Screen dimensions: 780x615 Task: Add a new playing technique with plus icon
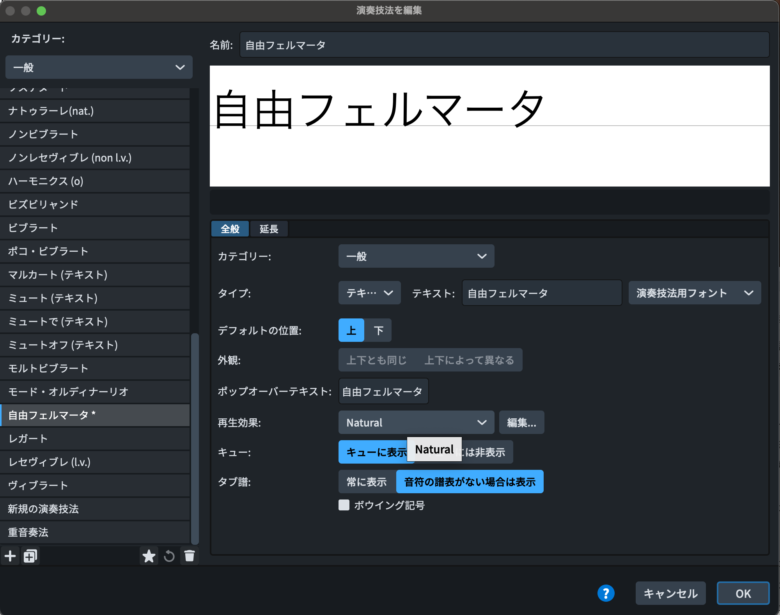coord(10,556)
